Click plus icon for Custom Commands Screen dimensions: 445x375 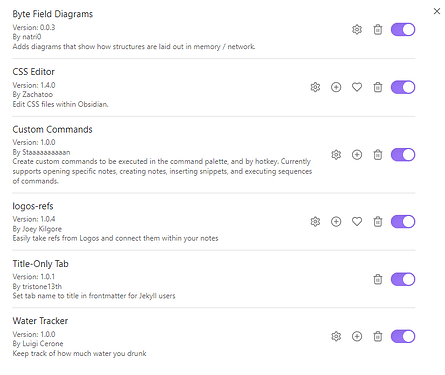[357, 155]
